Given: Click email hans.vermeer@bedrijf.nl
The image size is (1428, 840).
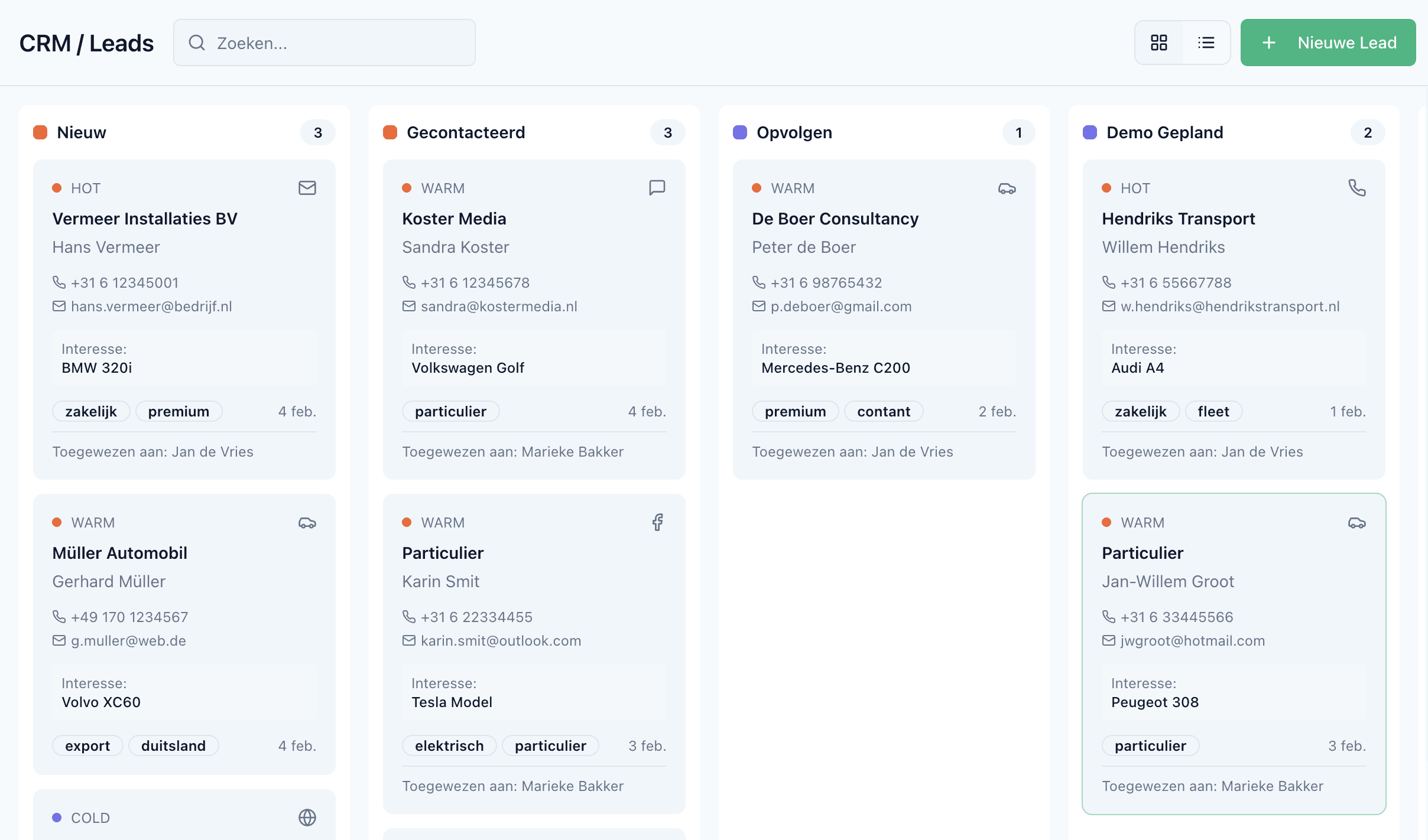Looking at the screenshot, I should pyautogui.click(x=151, y=306).
